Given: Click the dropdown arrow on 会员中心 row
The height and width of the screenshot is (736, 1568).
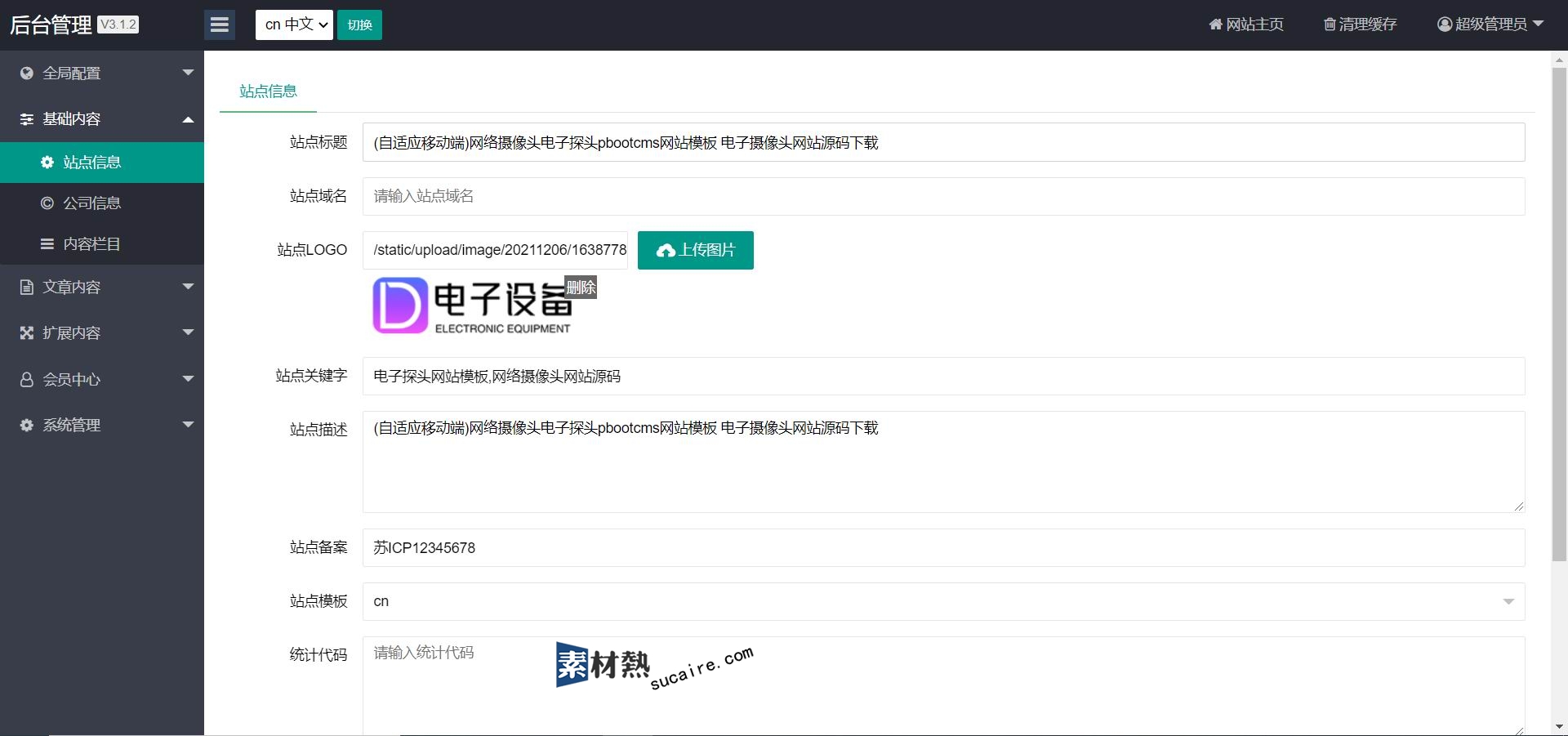Looking at the screenshot, I should (188, 379).
